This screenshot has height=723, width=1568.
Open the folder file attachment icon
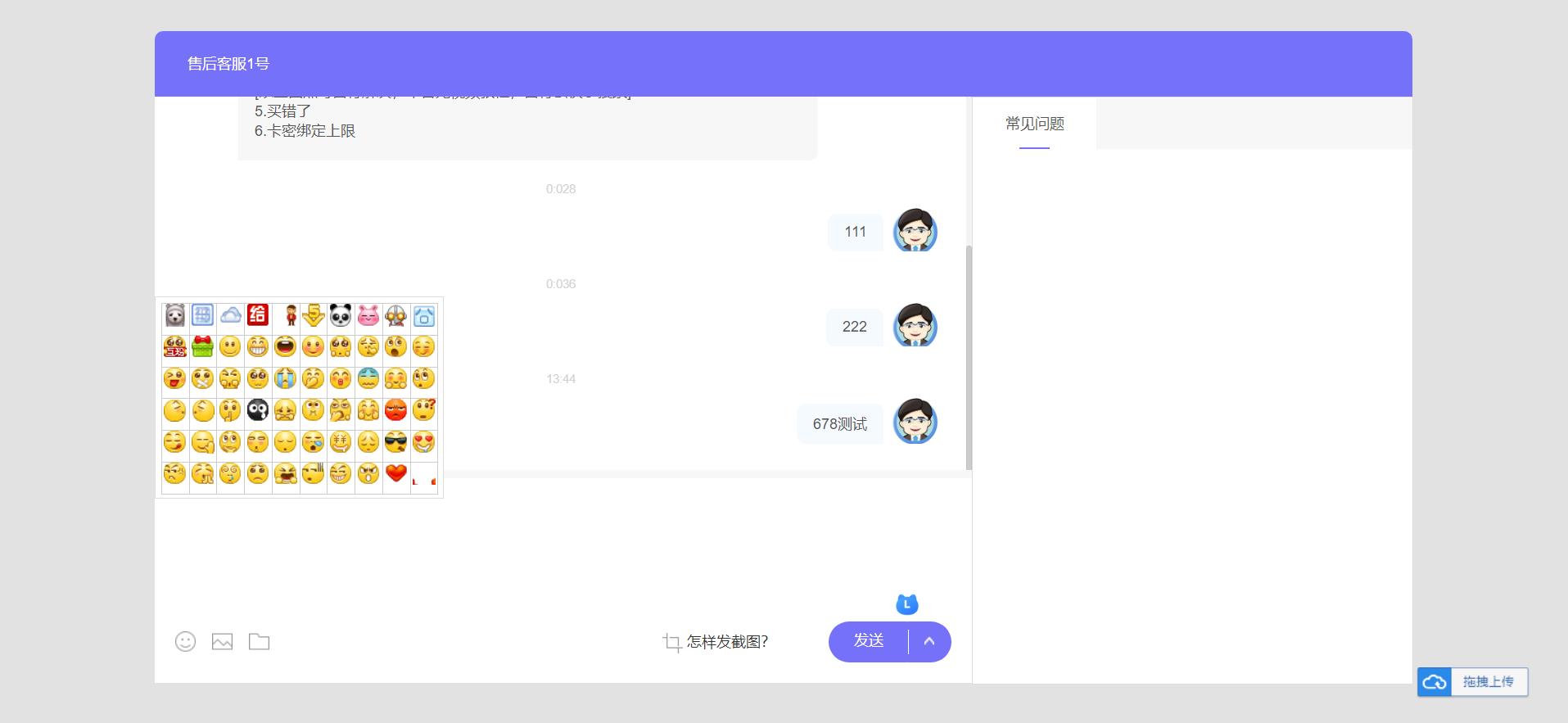pos(259,642)
